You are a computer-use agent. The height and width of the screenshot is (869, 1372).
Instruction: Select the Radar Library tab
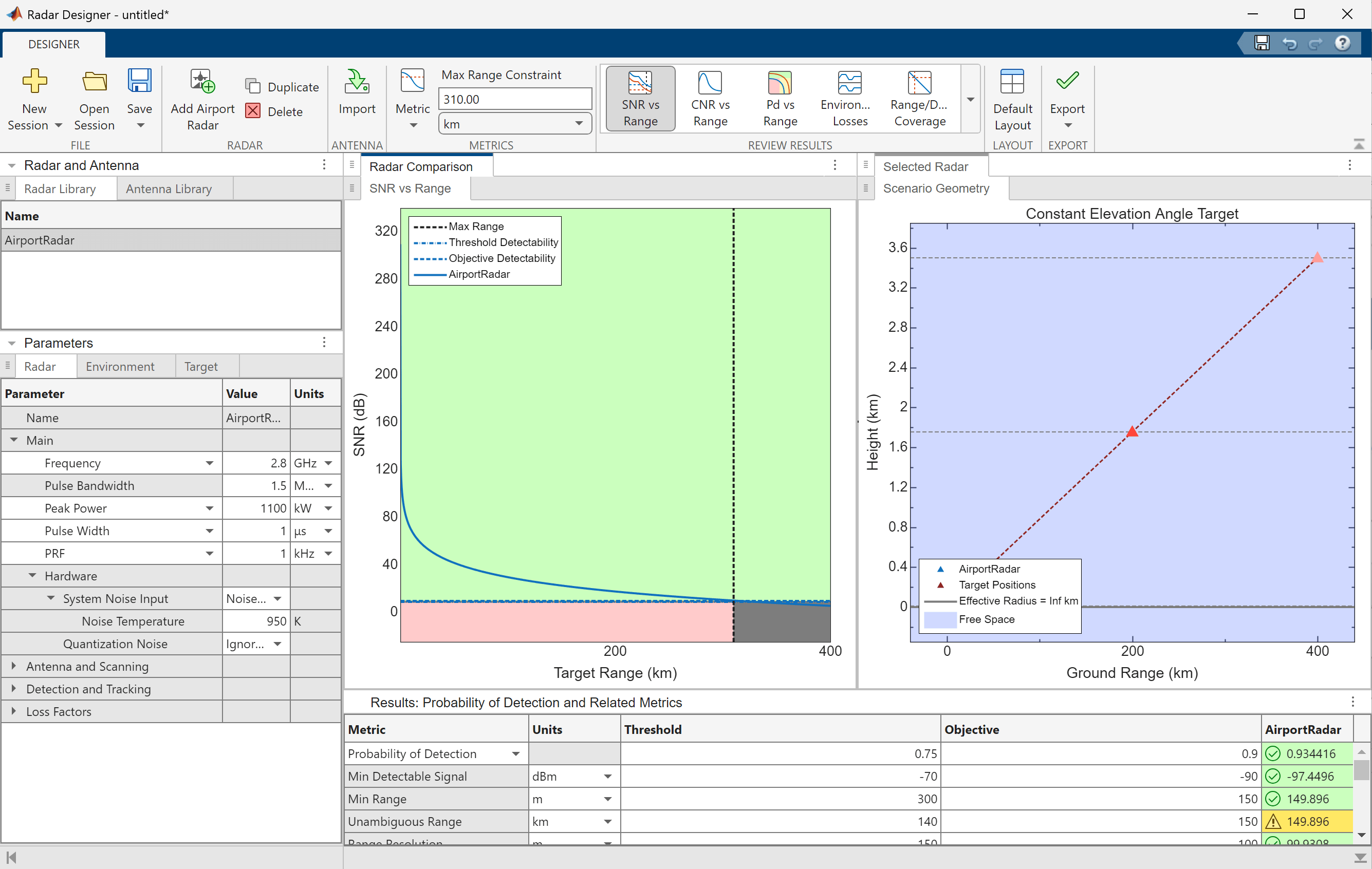(60, 189)
